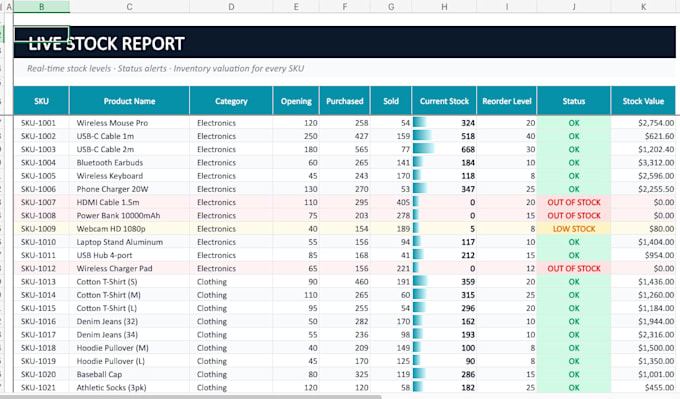
Task: Select the Athletic Socks (3pk) cell
Action: tap(129, 387)
